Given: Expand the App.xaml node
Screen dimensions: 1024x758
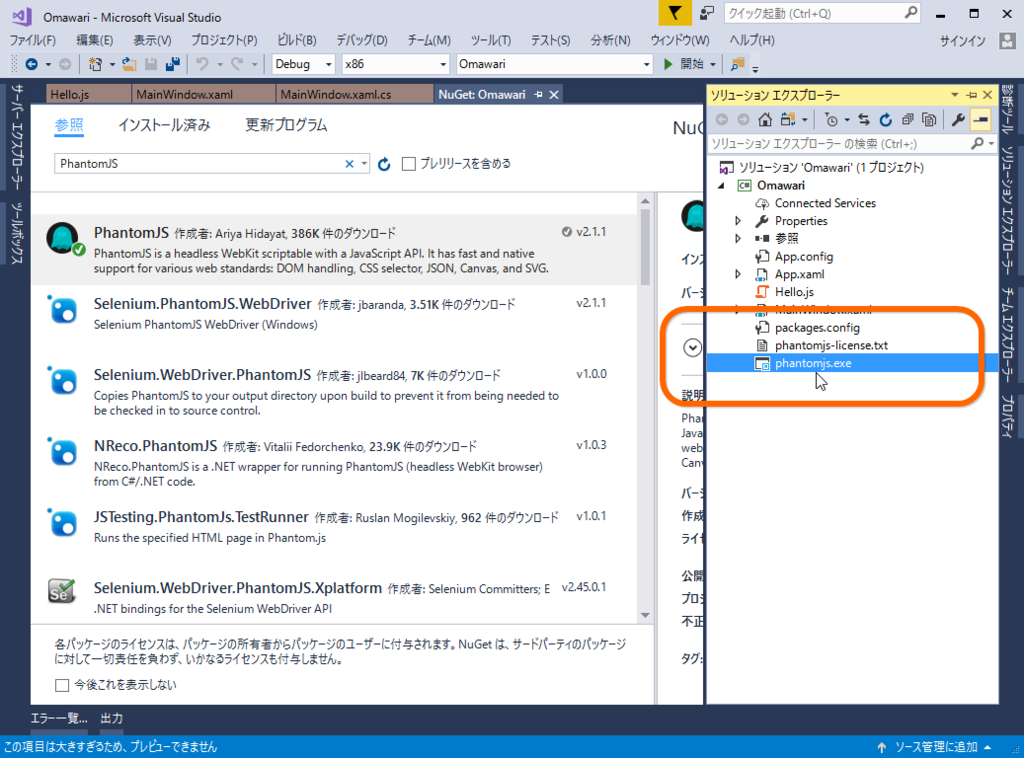Looking at the screenshot, I should coord(738,274).
